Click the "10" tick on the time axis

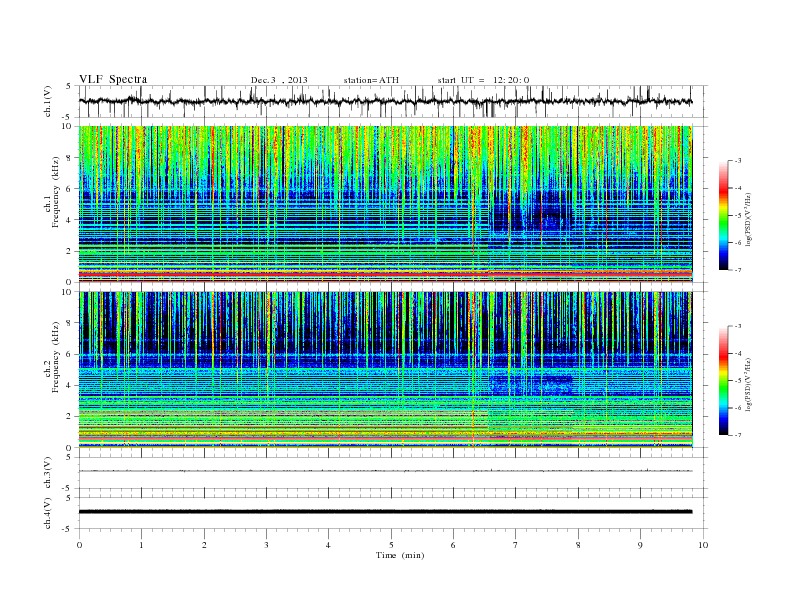pos(703,545)
